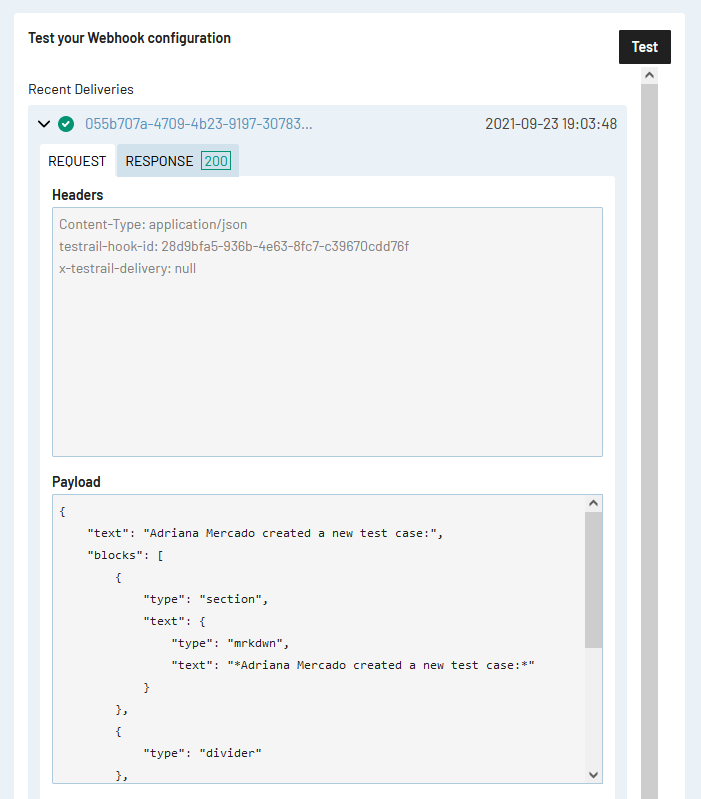Switch to the REQUEST tab
The width and height of the screenshot is (701, 799).
tap(77, 161)
